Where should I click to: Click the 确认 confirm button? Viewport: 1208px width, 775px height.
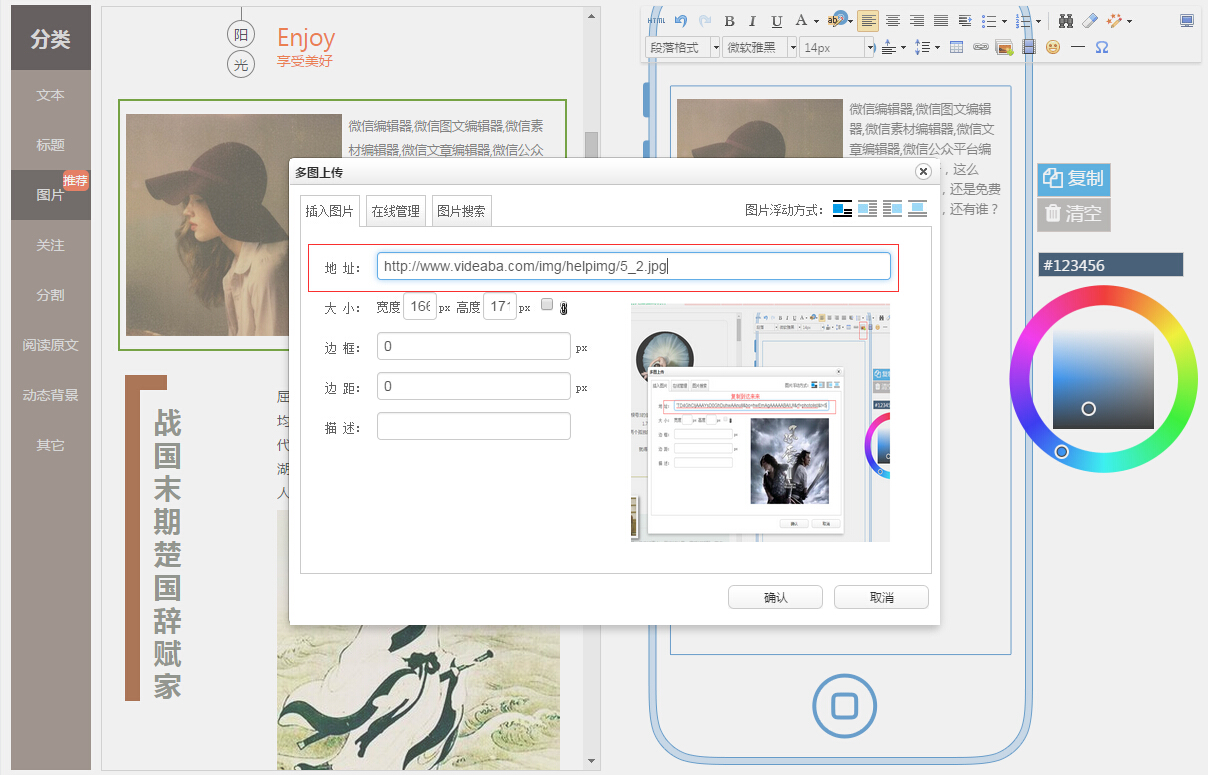[x=775, y=597]
